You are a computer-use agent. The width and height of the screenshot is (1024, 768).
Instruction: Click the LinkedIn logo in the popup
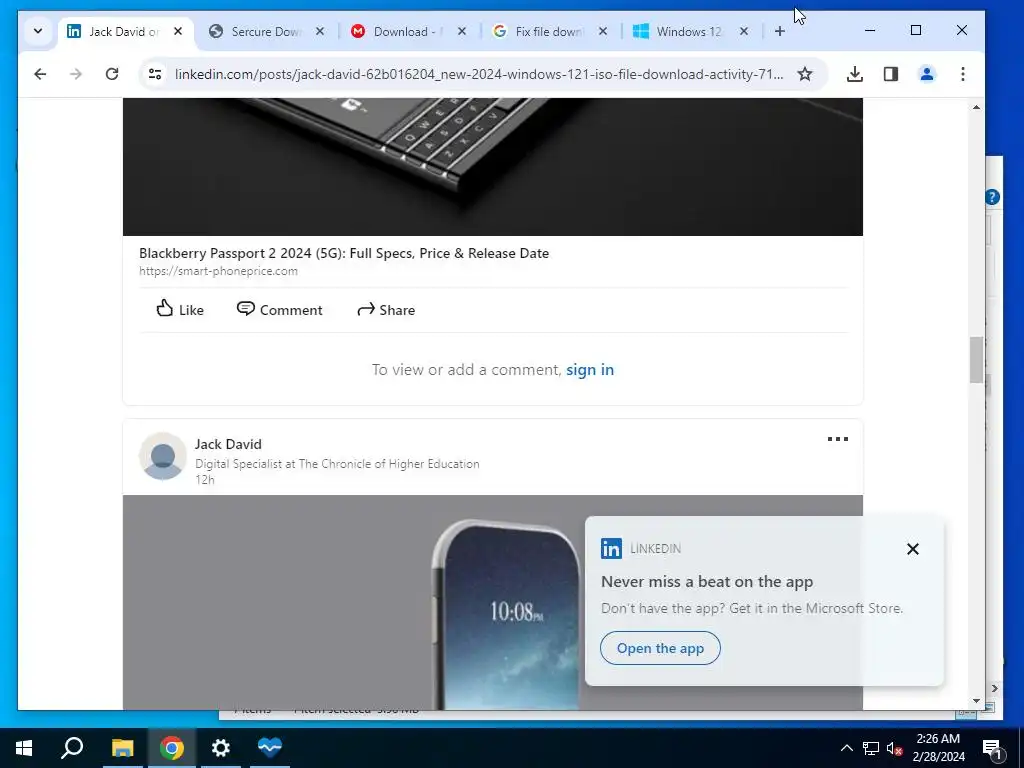pyautogui.click(x=611, y=549)
